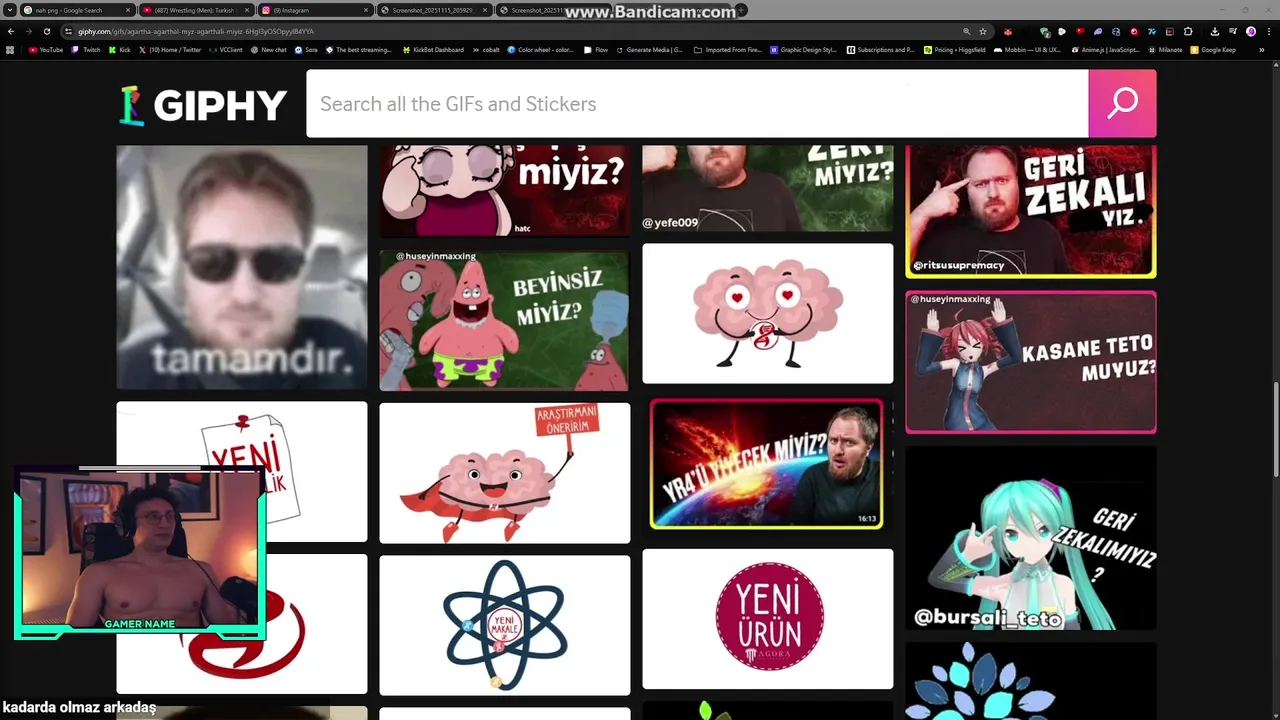Open the Kick bookmark
The width and height of the screenshot is (1280, 720).
120,49
